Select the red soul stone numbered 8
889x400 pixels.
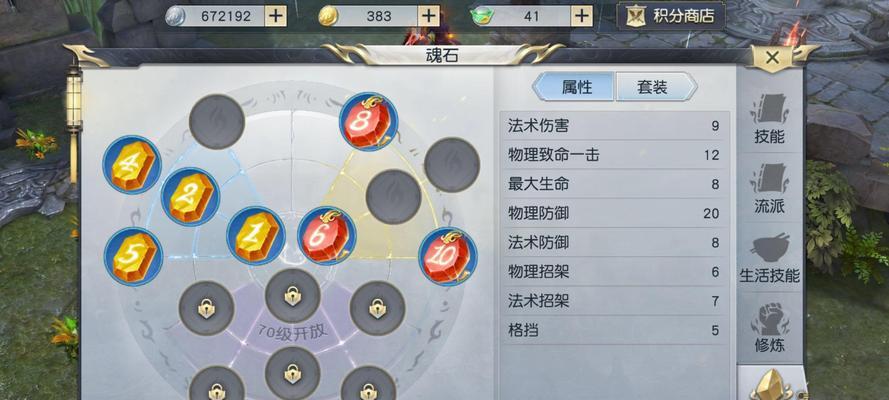click(369, 121)
